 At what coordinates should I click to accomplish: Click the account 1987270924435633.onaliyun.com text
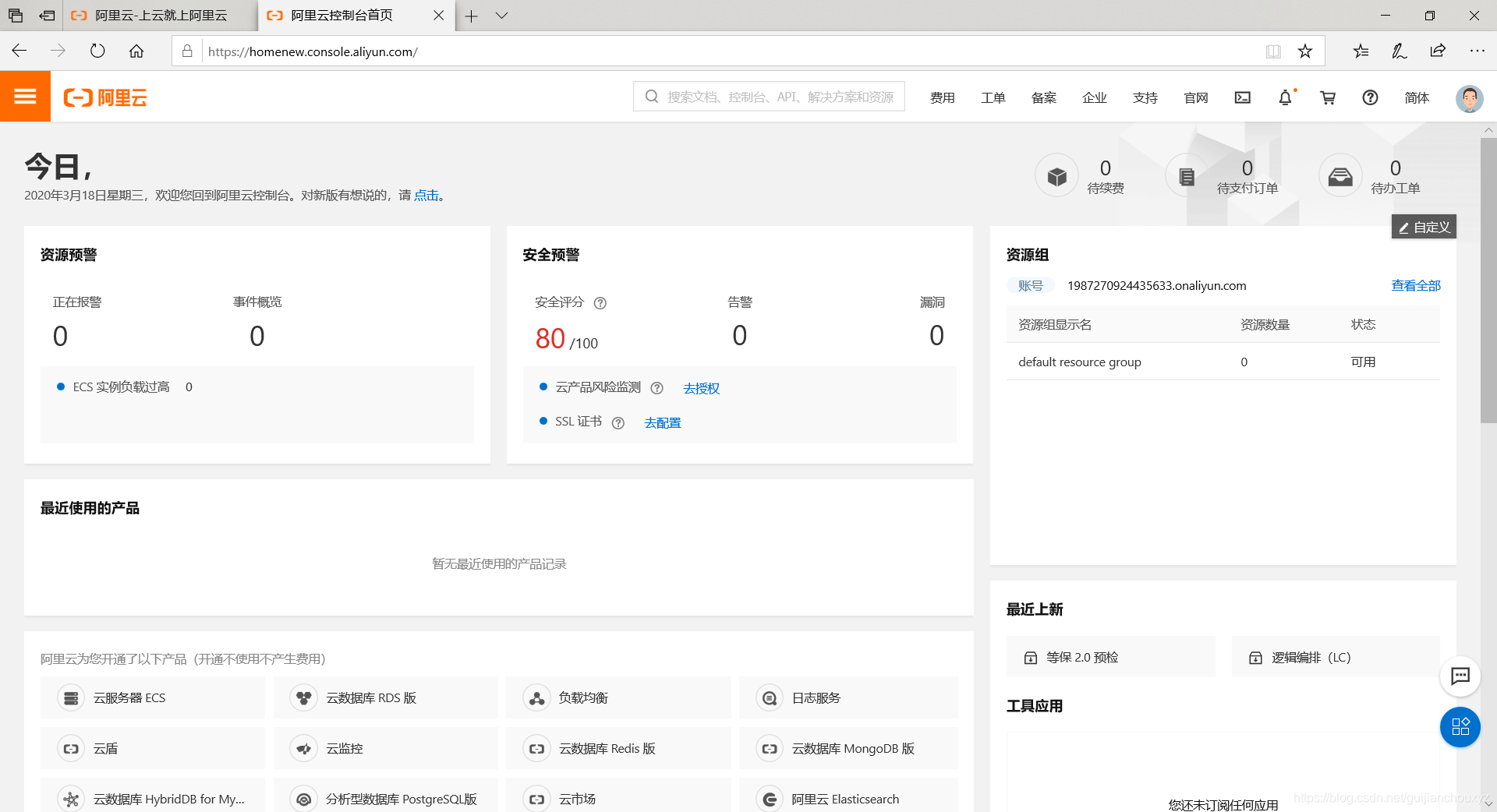(1156, 286)
